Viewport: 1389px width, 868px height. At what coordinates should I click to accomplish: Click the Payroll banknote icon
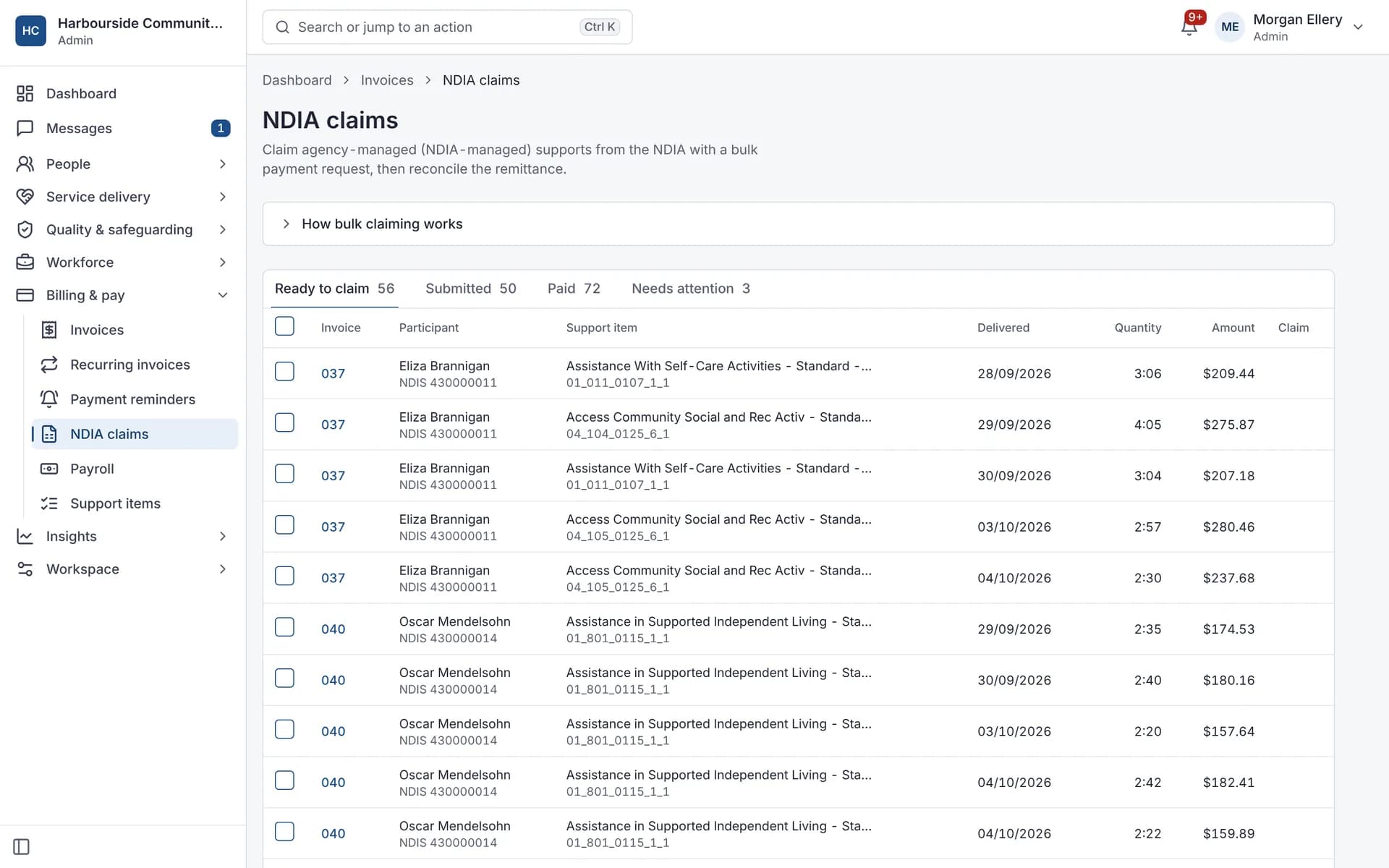click(x=49, y=469)
